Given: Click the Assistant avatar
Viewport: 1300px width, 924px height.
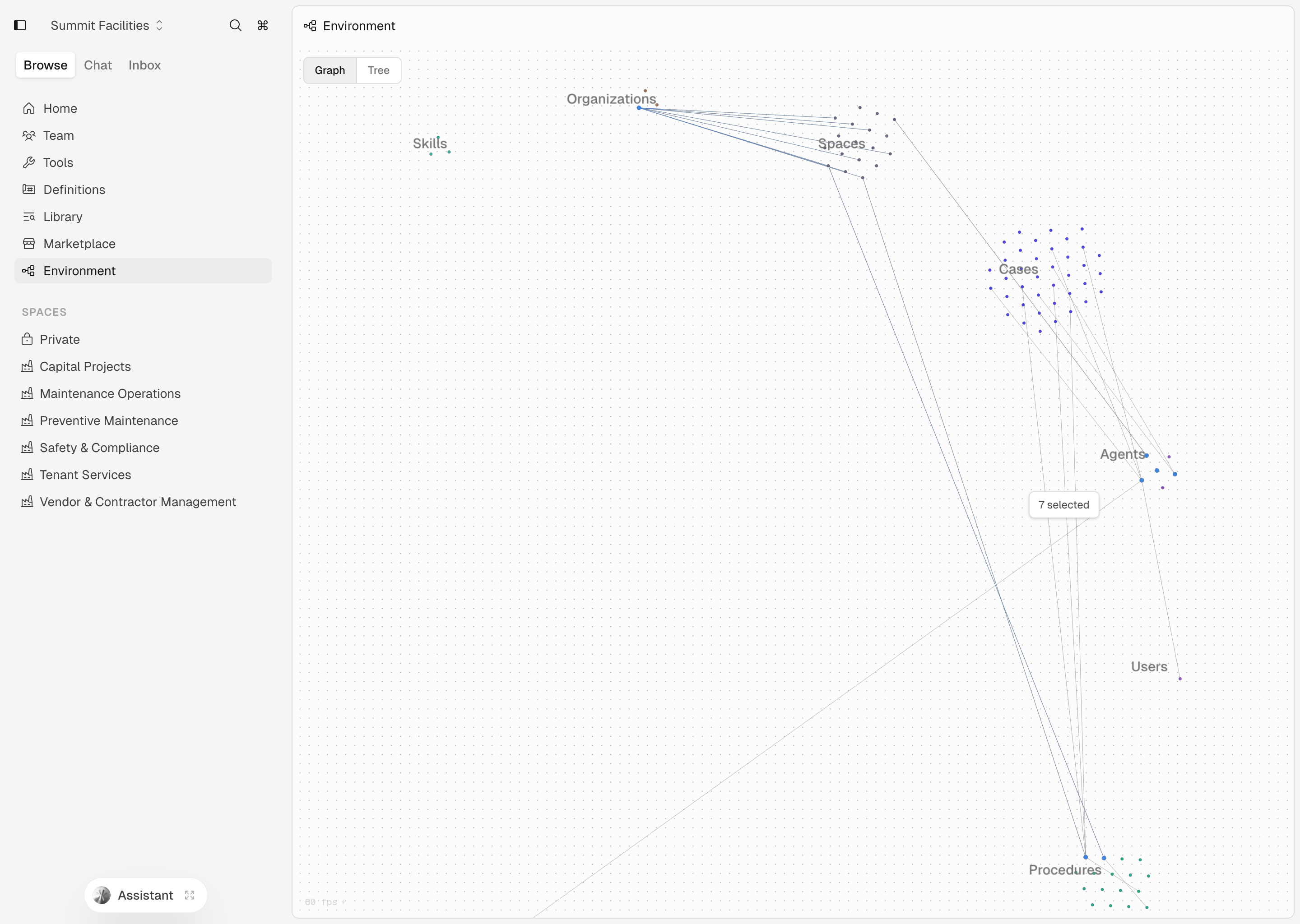Looking at the screenshot, I should tap(102, 894).
